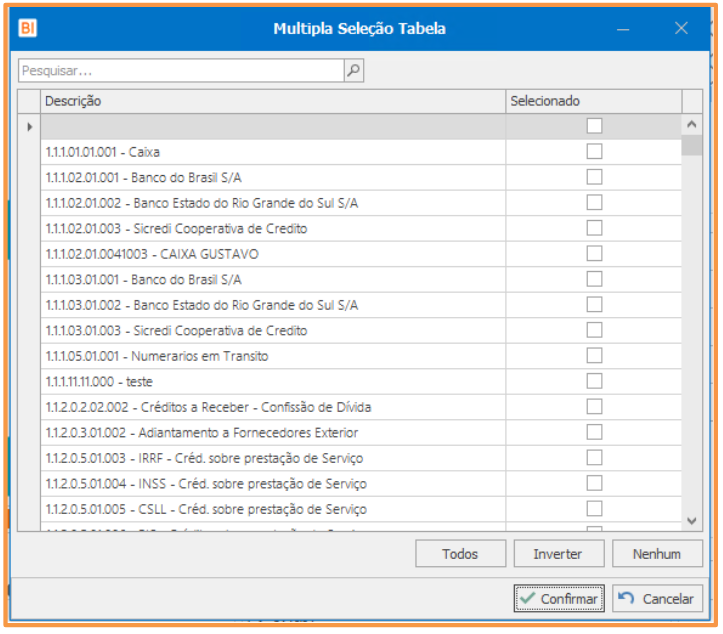Click the Todos button

tap(460, 554)
